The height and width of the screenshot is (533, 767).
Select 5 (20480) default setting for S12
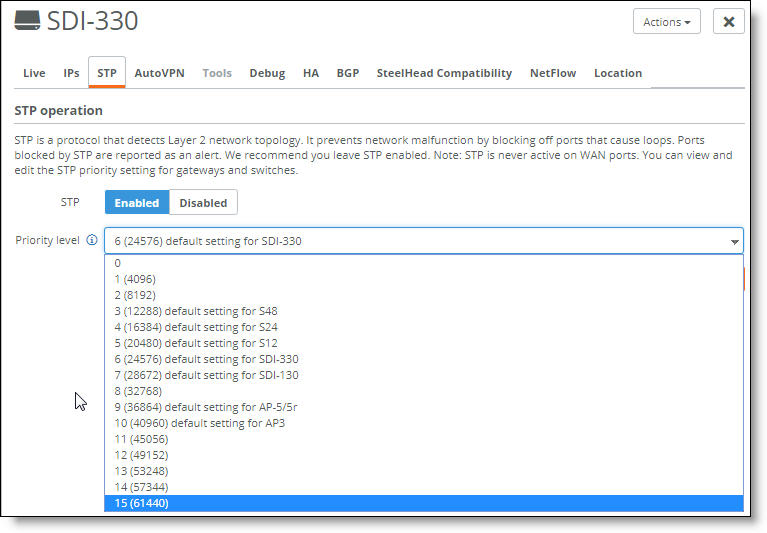[424, 343]
